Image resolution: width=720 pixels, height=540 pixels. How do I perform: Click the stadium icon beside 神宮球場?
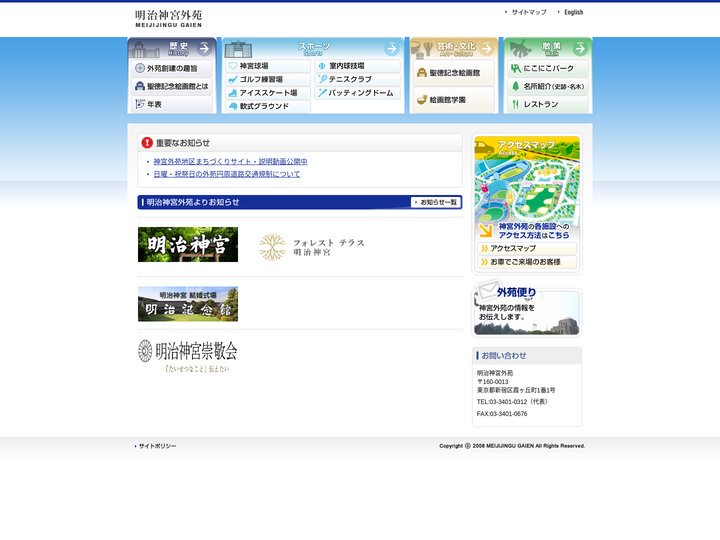(233, 66)
